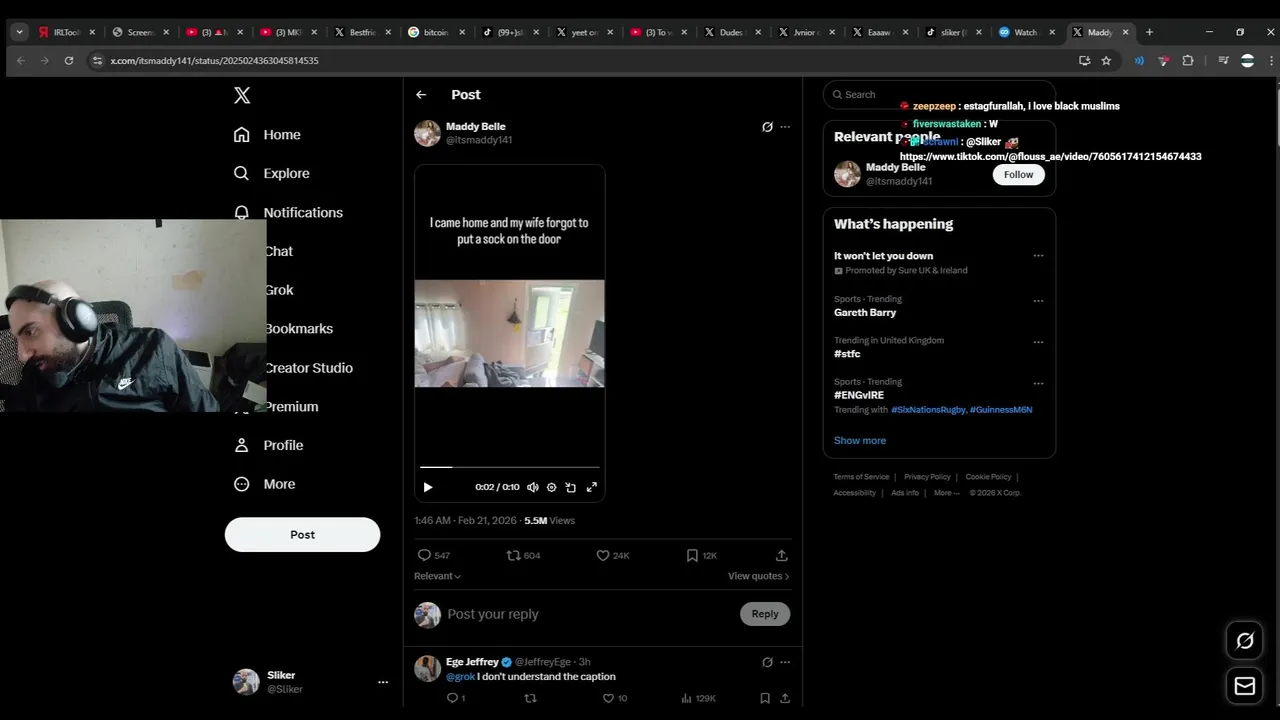Open the video settings gear icon
The height and width of the screenshot is (720, 1280).
pos(551,487)
